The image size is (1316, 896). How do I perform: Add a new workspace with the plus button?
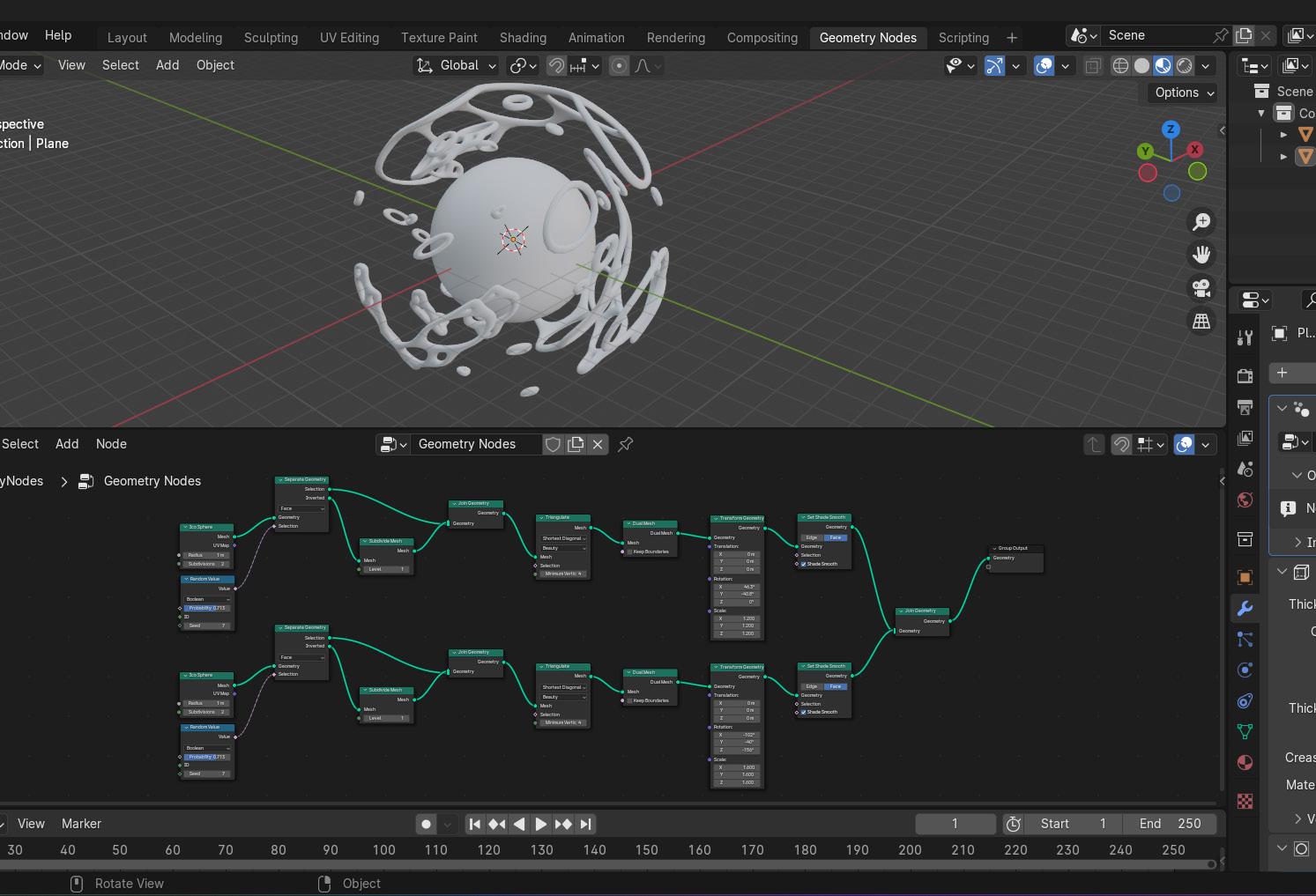coord(1012,38)
